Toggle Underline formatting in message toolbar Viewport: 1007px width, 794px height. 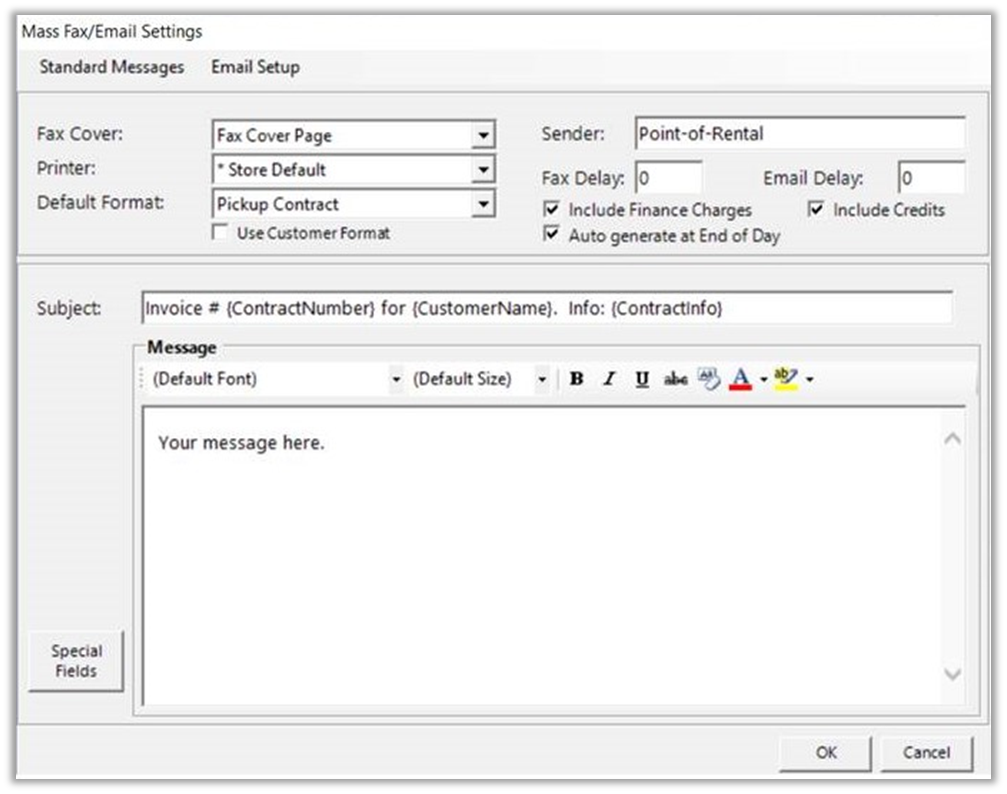tap(642, 379)
